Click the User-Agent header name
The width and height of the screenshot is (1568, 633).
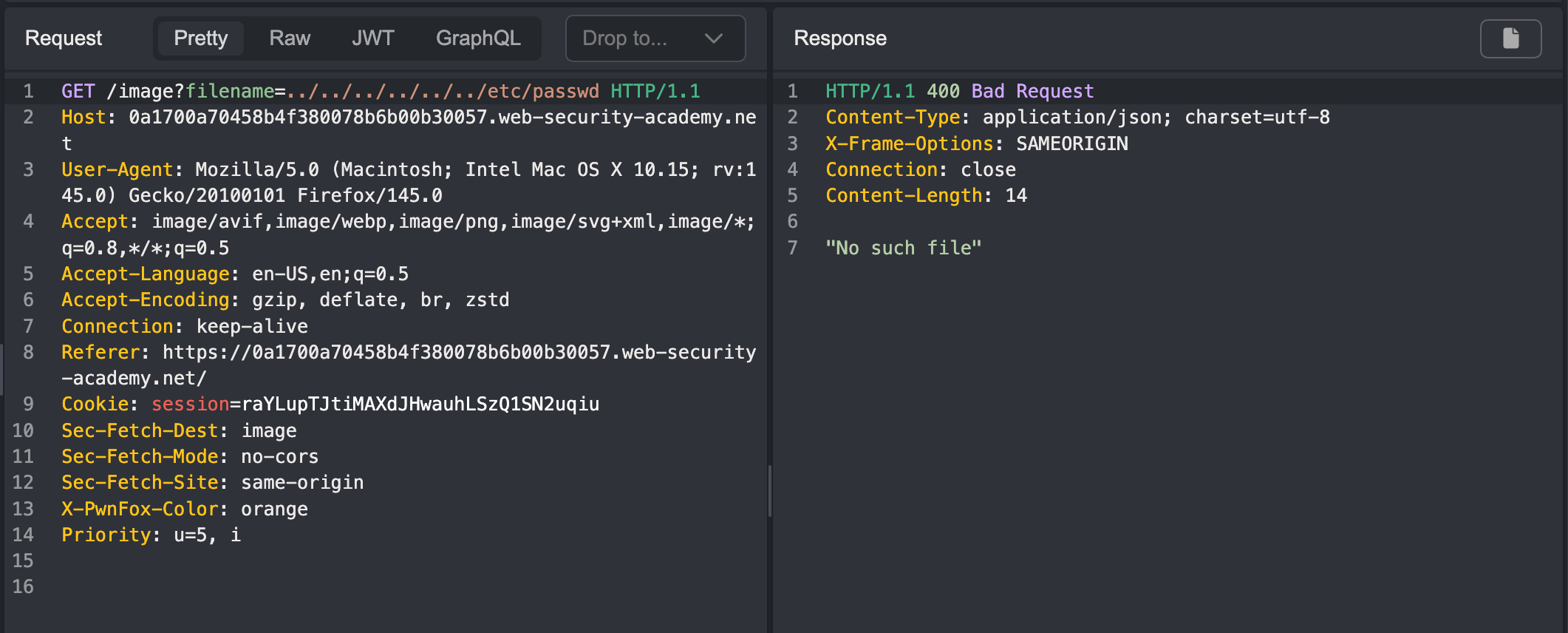click(117, 170)
